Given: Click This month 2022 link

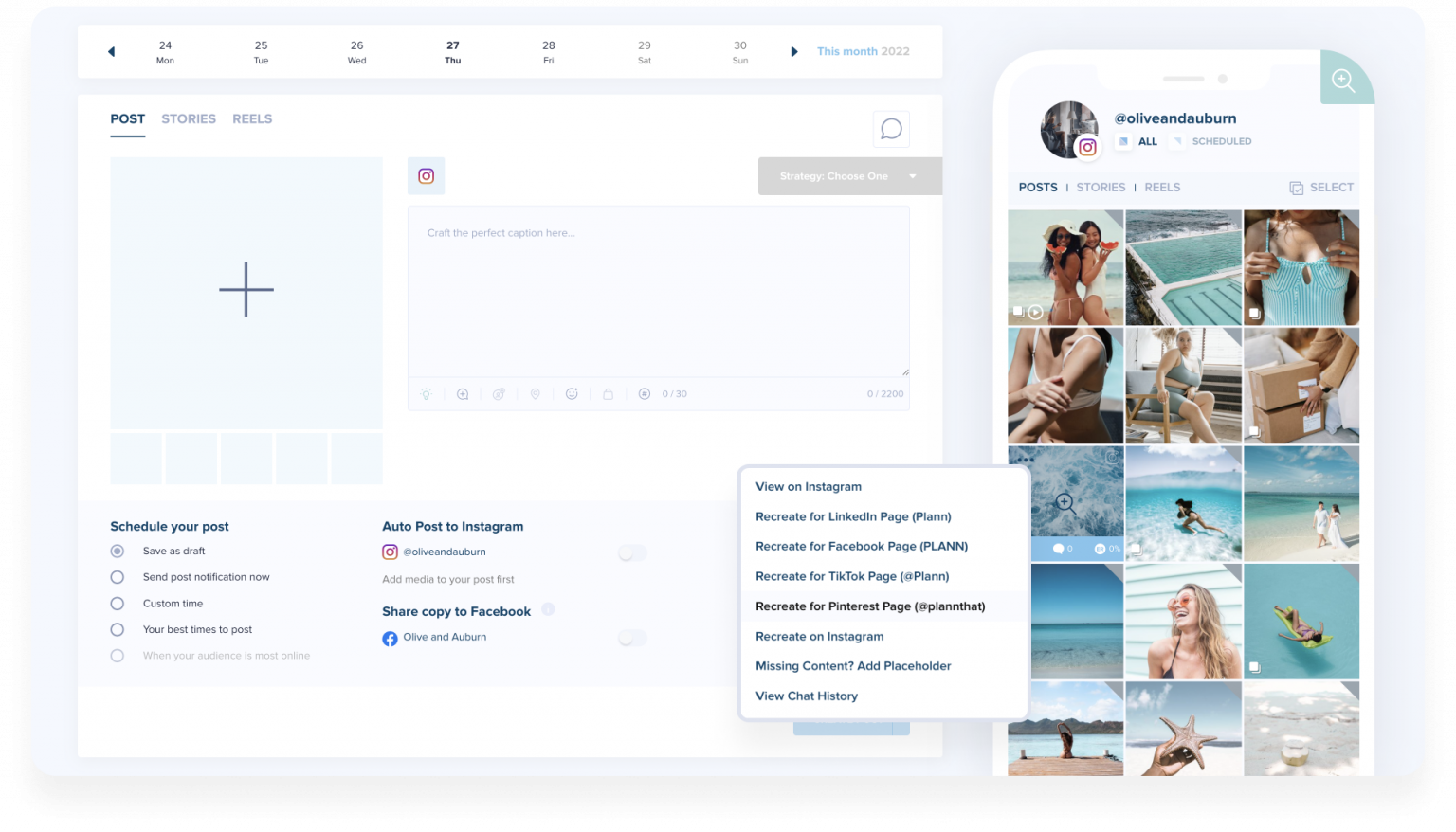Looking at the screenshot, I should [x=863, y=52].
